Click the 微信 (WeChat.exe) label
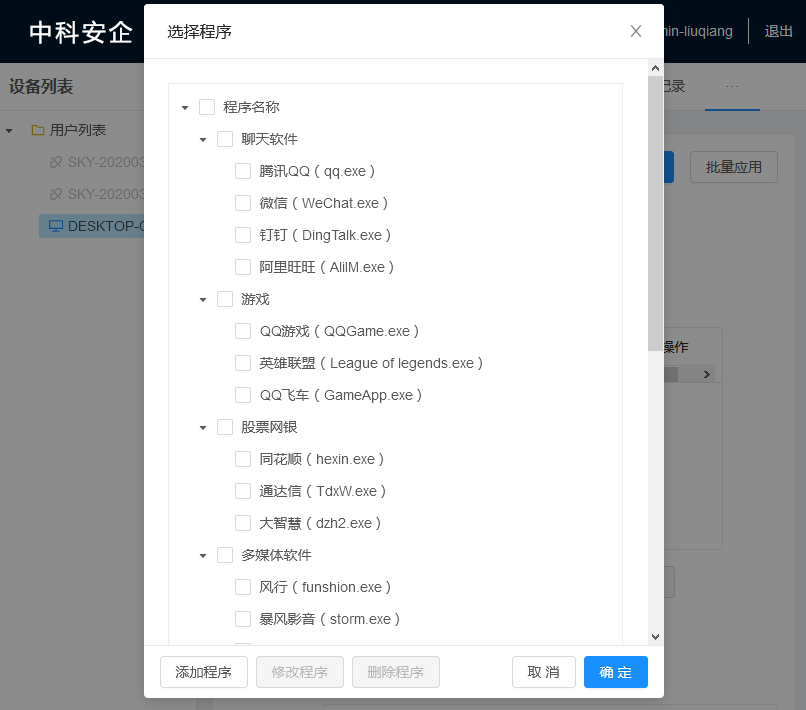Image resolution: width=806 pixels, height=710 pixels. pyautogui.click(x=323, y=203)
